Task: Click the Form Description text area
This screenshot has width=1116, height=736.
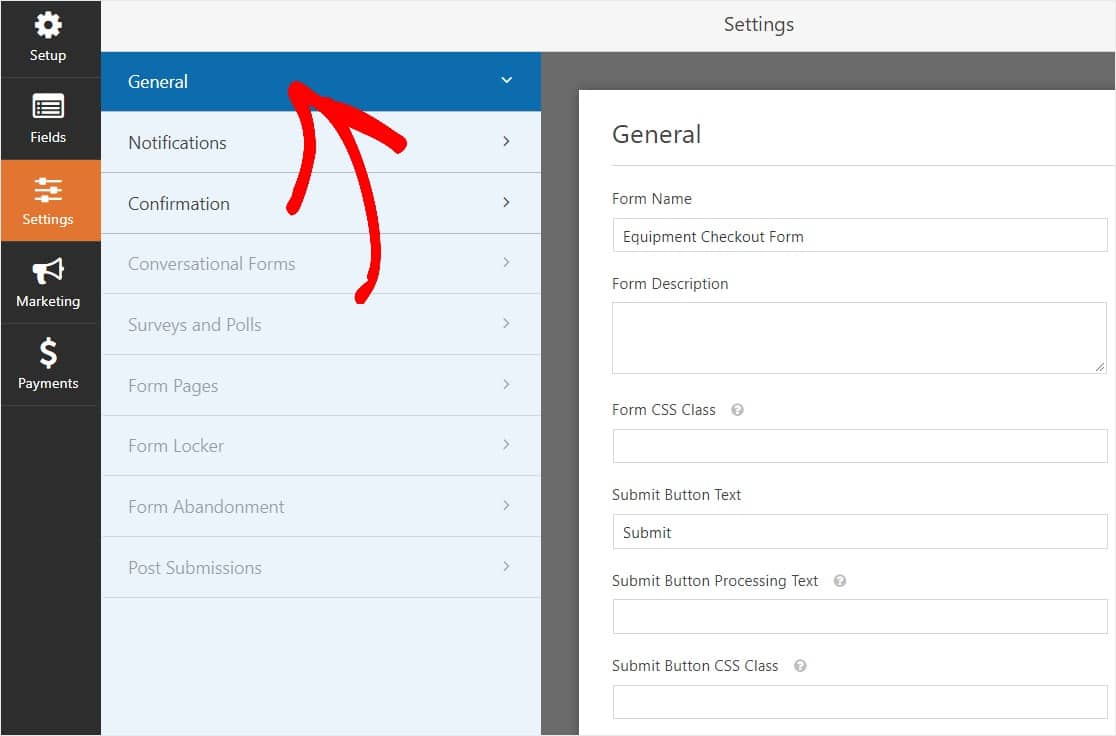Action: (x=860, y=338)
